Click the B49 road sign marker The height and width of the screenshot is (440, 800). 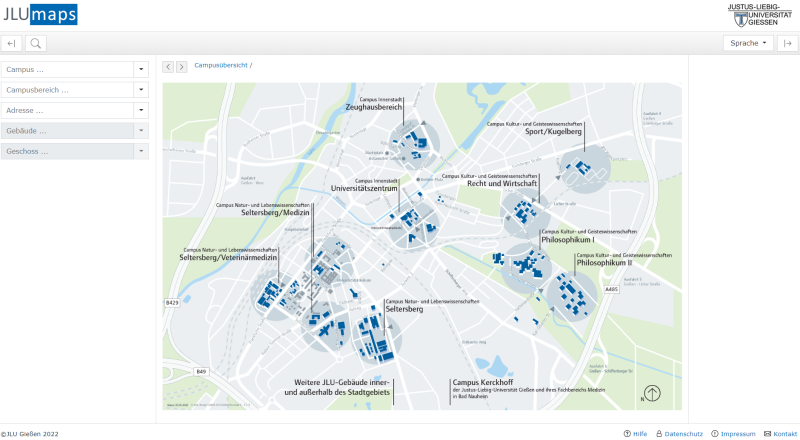coord(201,372)
